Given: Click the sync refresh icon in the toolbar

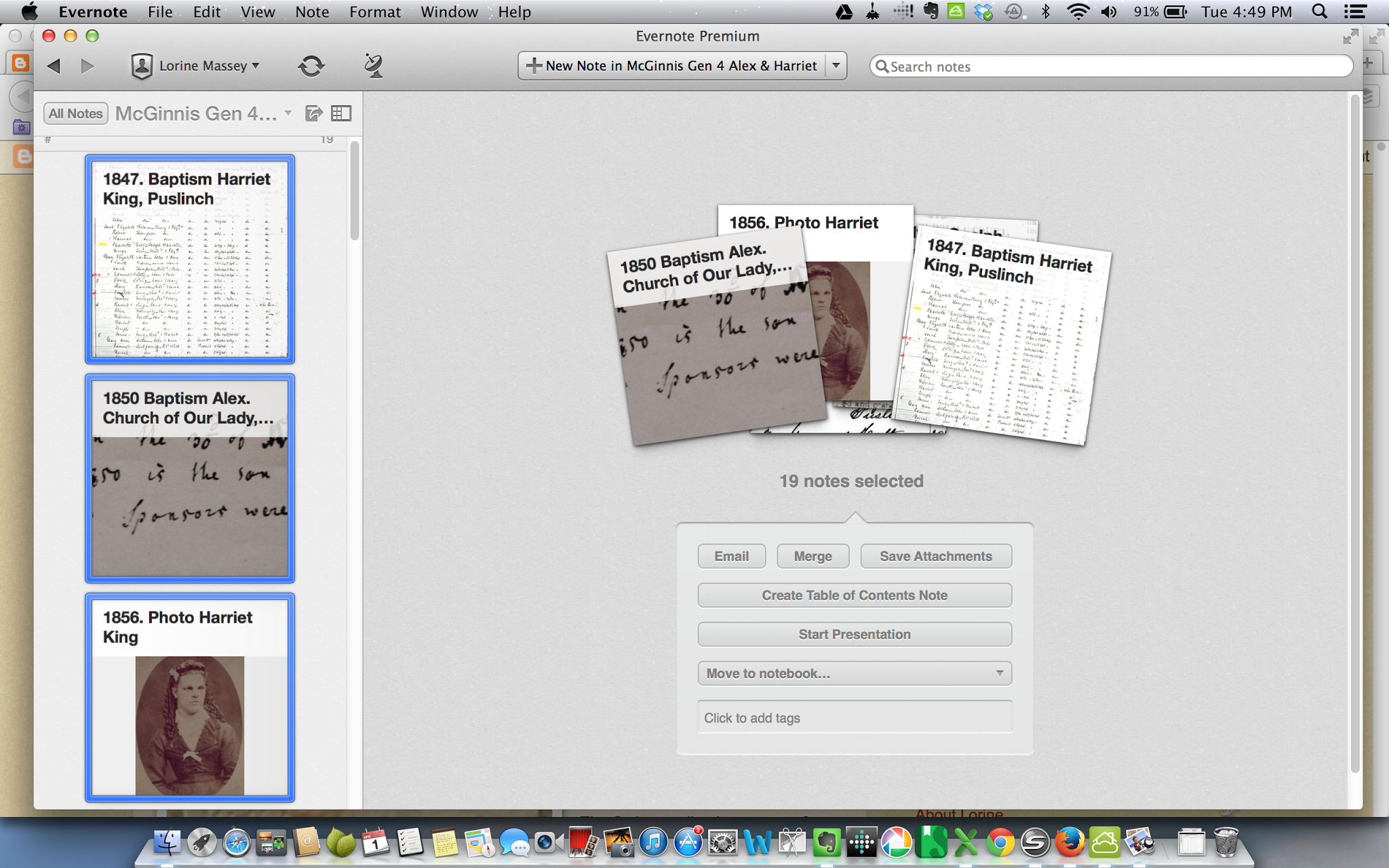Looking at the screenshot, I should (313, 65).
